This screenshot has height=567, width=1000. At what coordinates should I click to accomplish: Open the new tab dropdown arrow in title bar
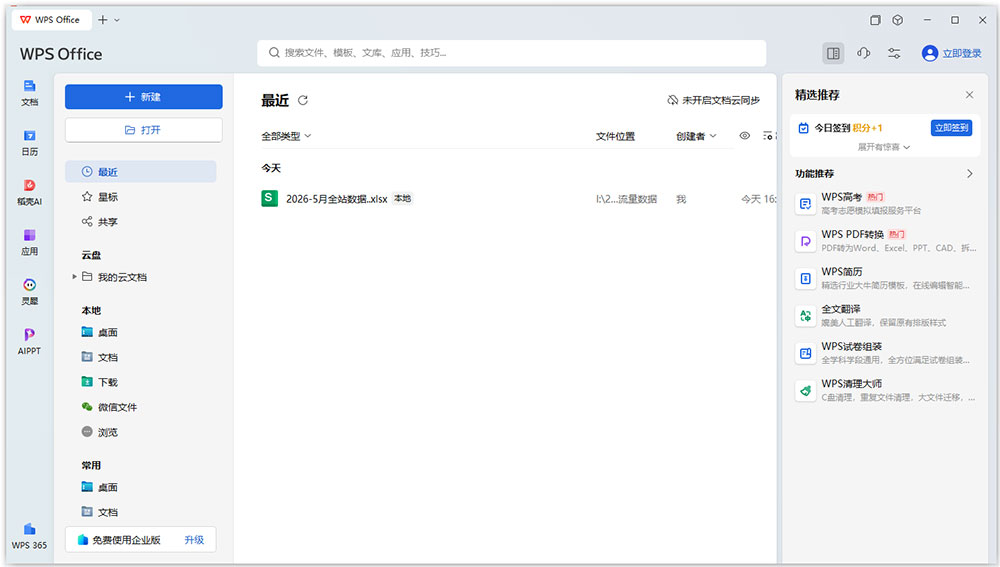click(117, 20)
